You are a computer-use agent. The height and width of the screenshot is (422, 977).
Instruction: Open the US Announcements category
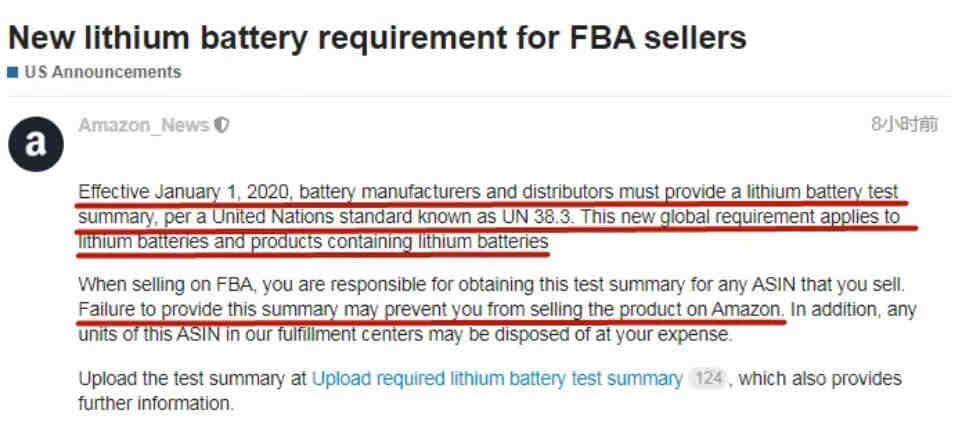click(103, 72)
